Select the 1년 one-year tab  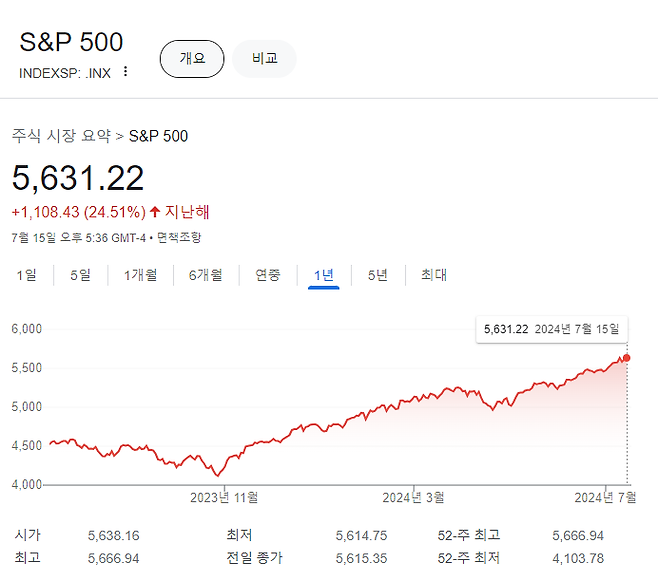point(324,276)
